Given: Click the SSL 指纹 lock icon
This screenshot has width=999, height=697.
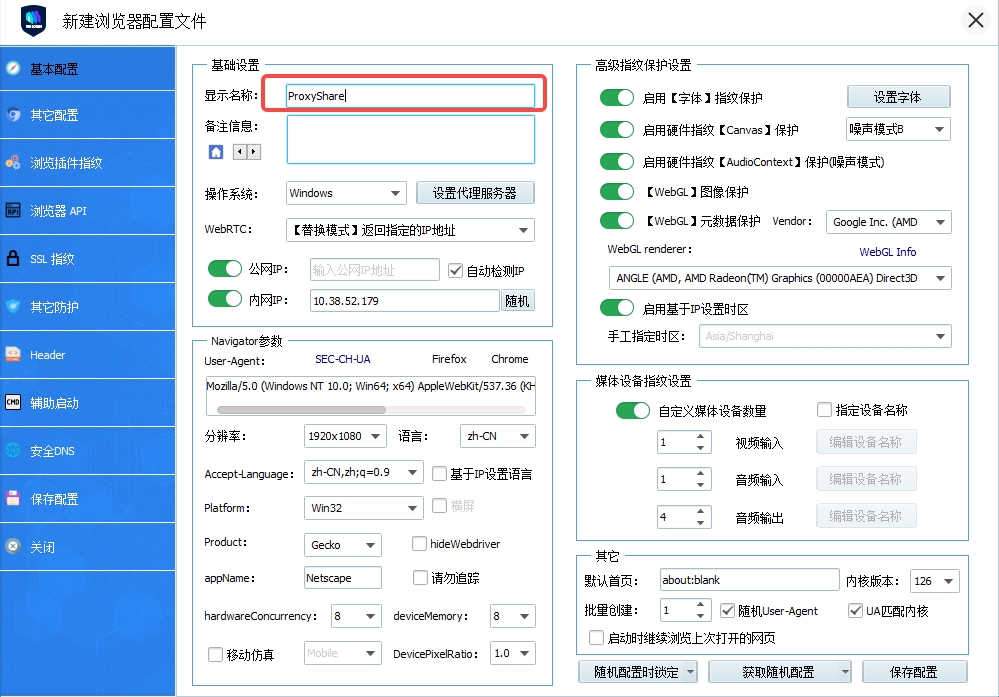Looking at the screenshot, I should click(x=13, y=258).
